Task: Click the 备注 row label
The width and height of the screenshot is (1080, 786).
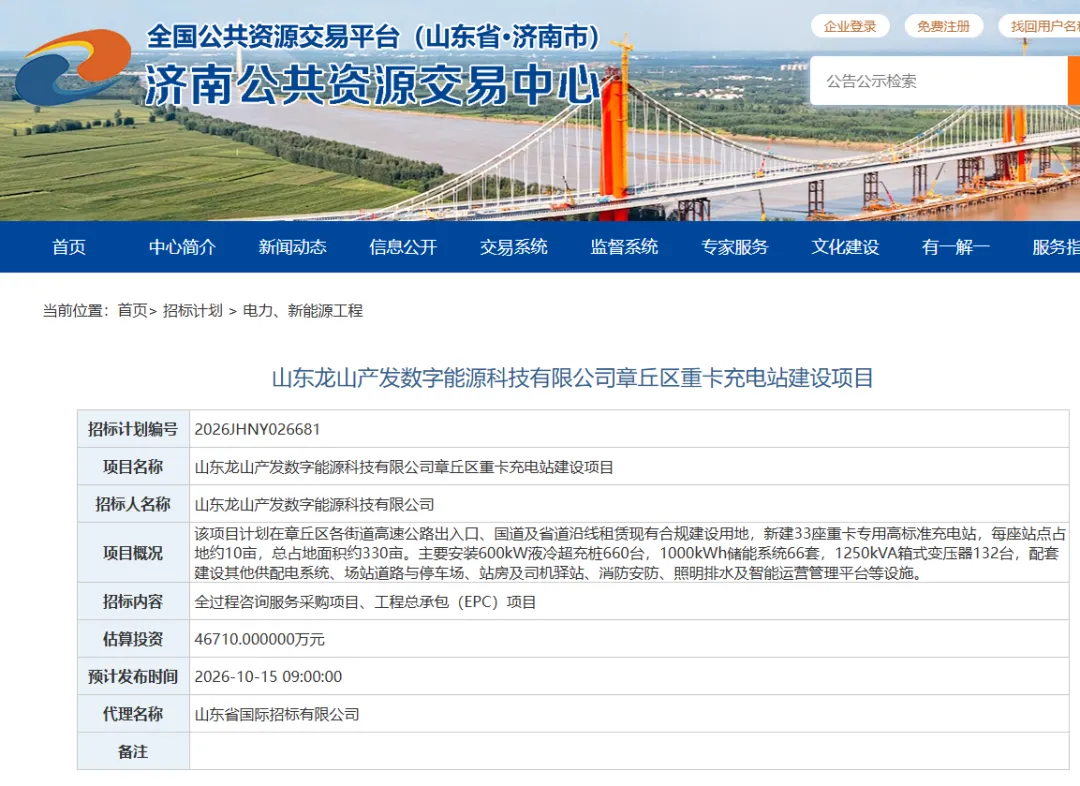Action: 133,752
